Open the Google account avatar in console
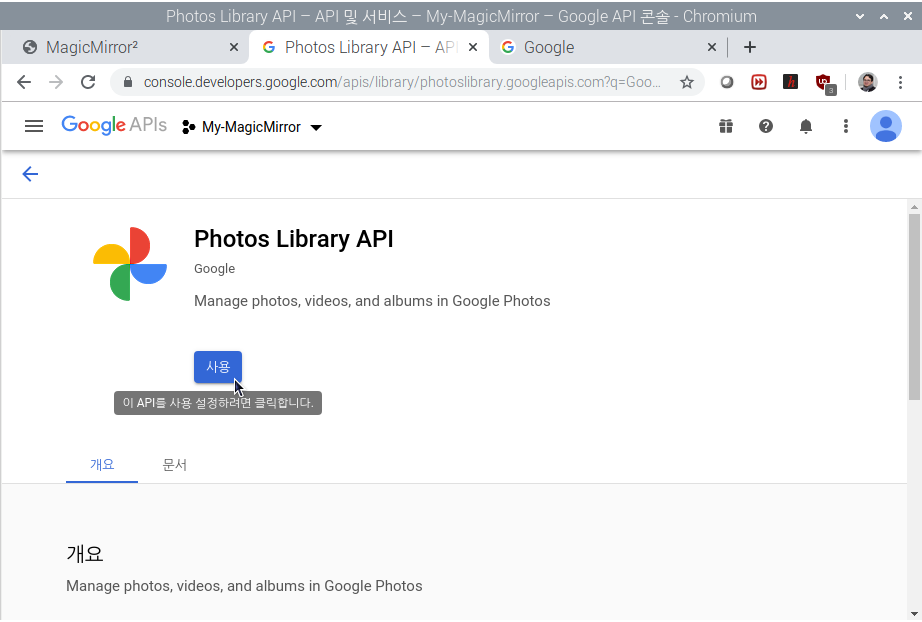The image size is (922, 622). click(x=886, y=126)
